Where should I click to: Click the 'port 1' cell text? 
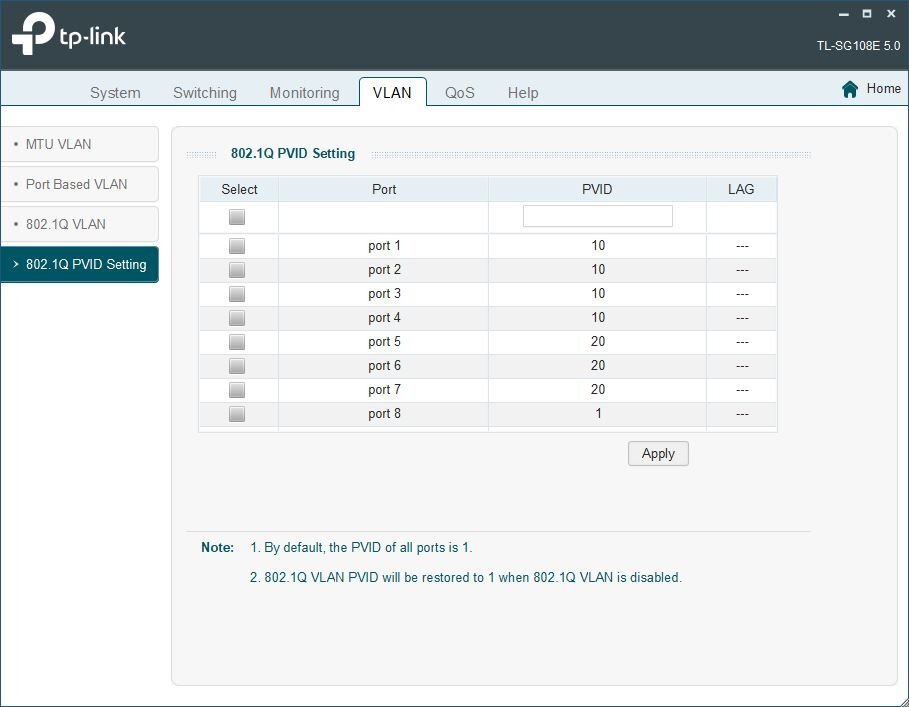tap(384, 246)
